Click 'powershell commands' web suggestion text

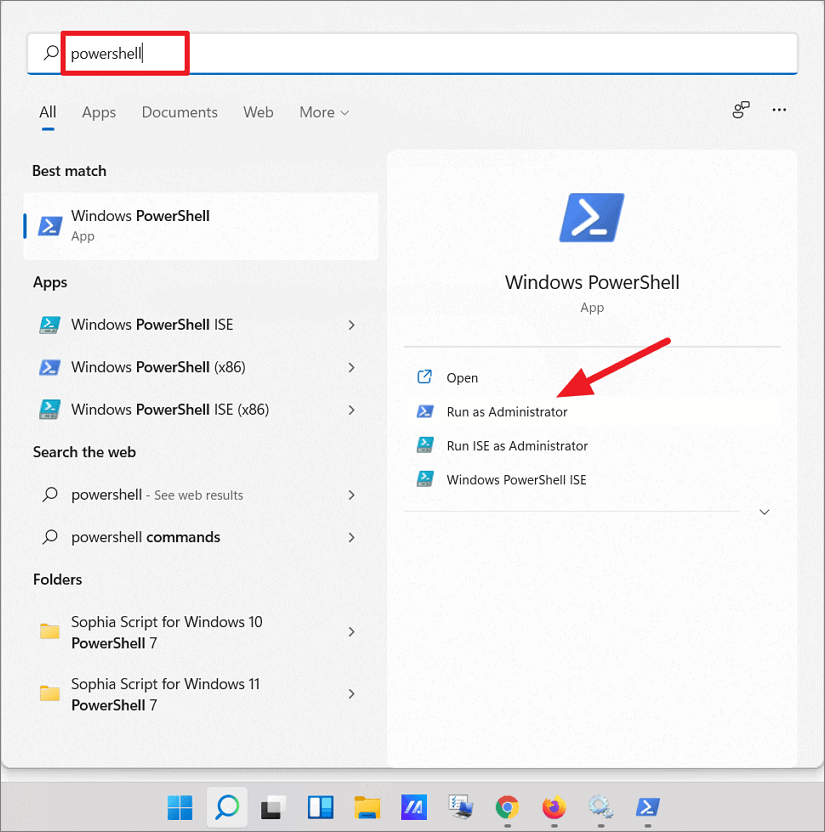(145, 537)
